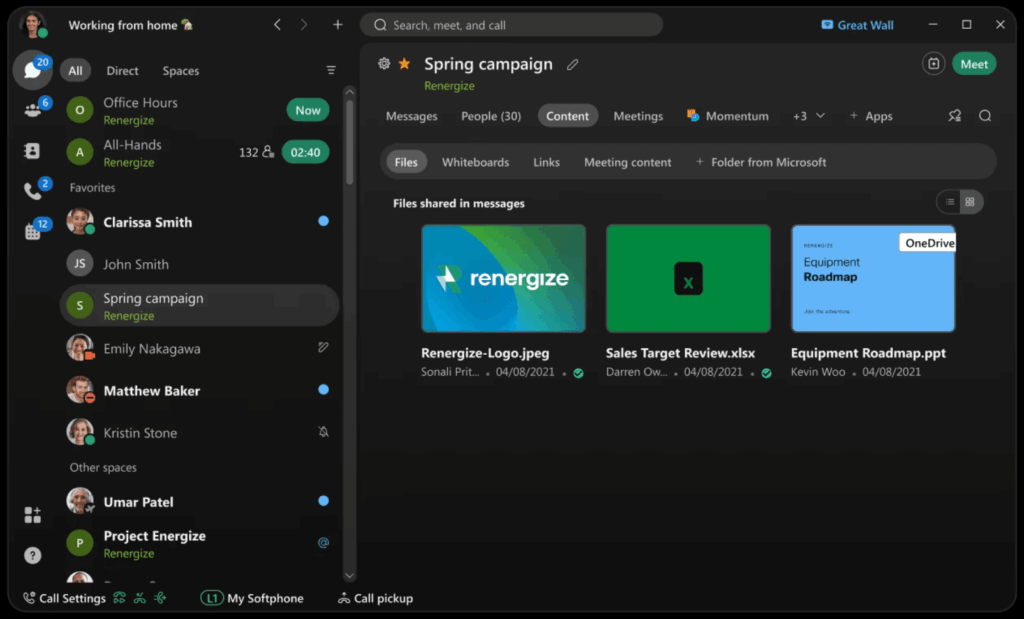Image resolution: width=1024 pixels, height=619 pixels.
Task: Select the All filter tab
Action: [x=76, y=71]
